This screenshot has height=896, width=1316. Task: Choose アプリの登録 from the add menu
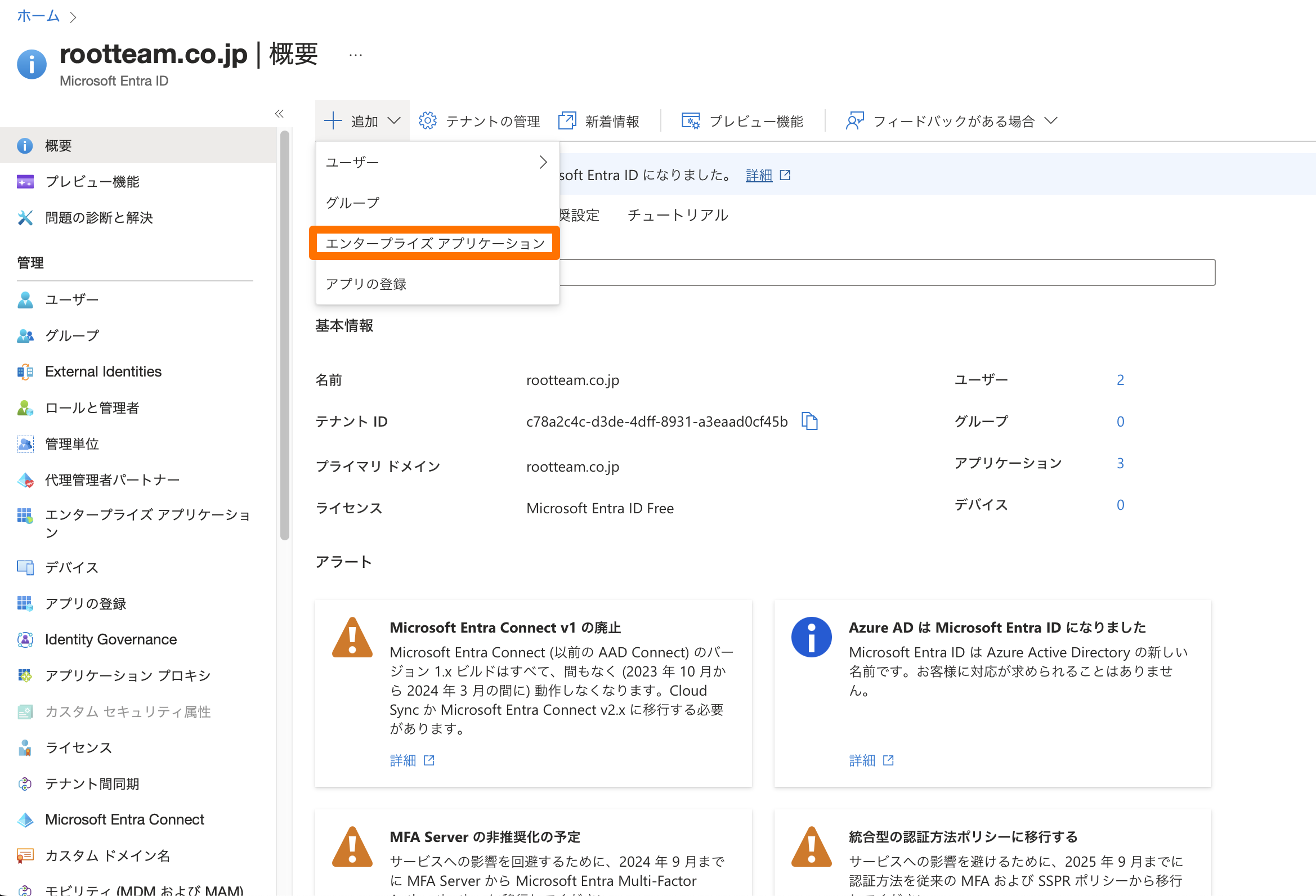[x=366, y=284]
